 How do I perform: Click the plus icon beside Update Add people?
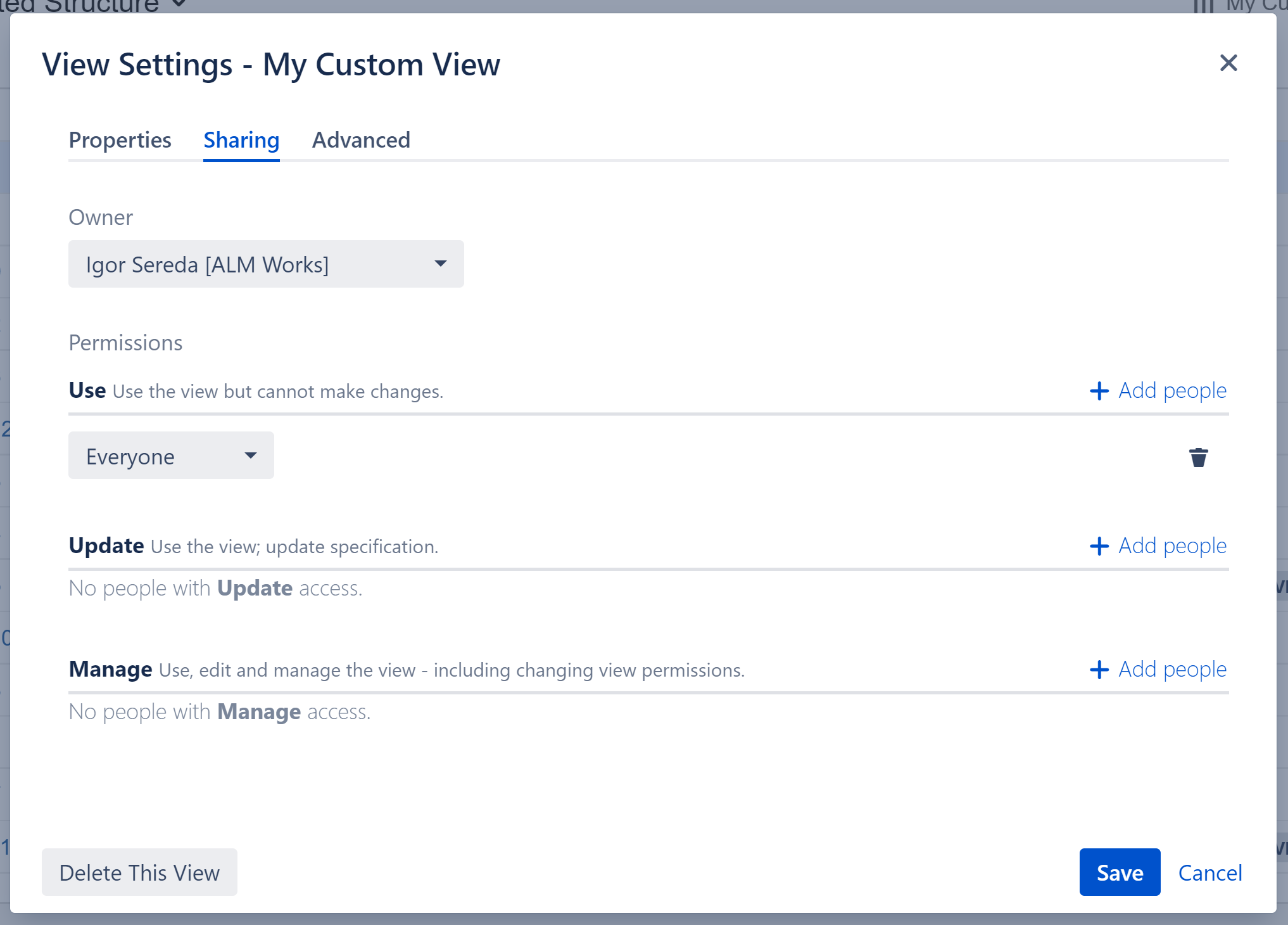(1099, 545)
